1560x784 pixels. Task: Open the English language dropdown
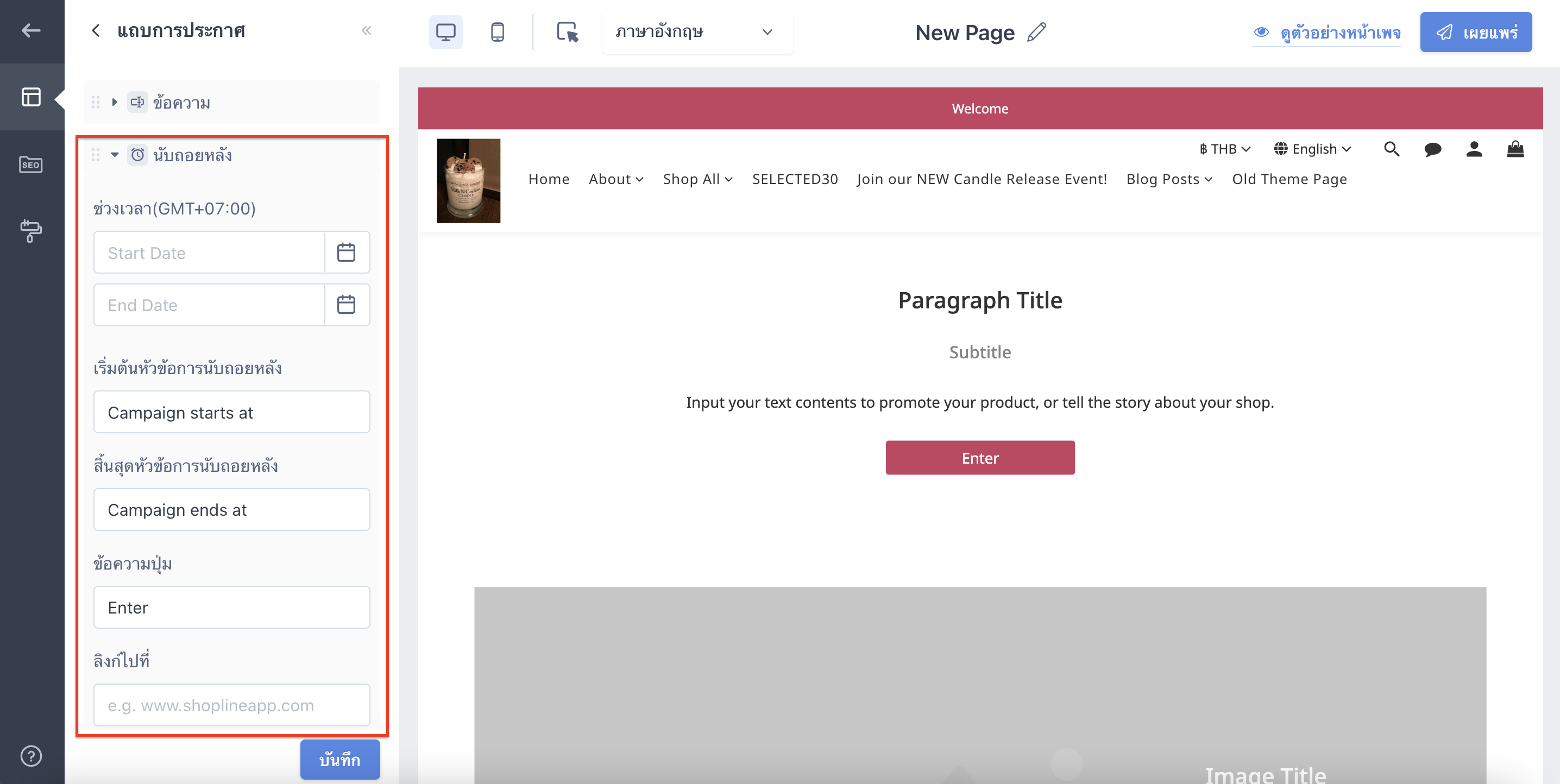coord(1312,149)
